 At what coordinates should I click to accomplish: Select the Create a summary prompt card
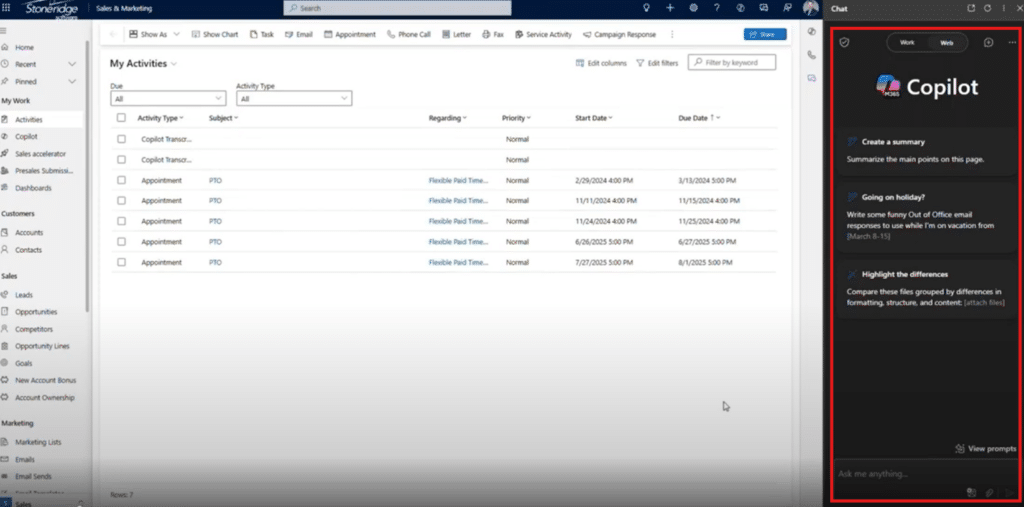(926, 151)
